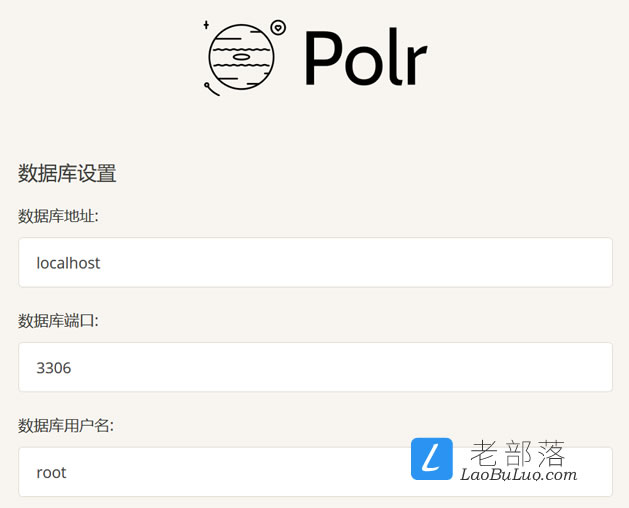Click the wavy cloud bands on planet
Viewport: 629px width, 508px height.
pyautogui.click(x=241, y=57)
